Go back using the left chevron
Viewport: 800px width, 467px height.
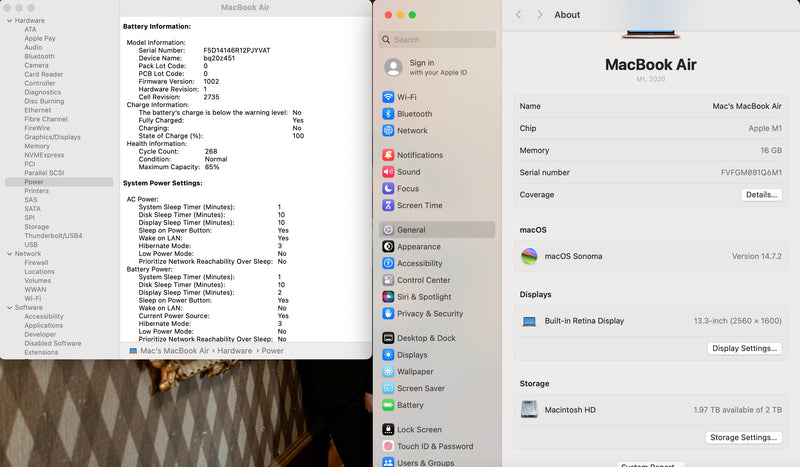tap(518, 15)
